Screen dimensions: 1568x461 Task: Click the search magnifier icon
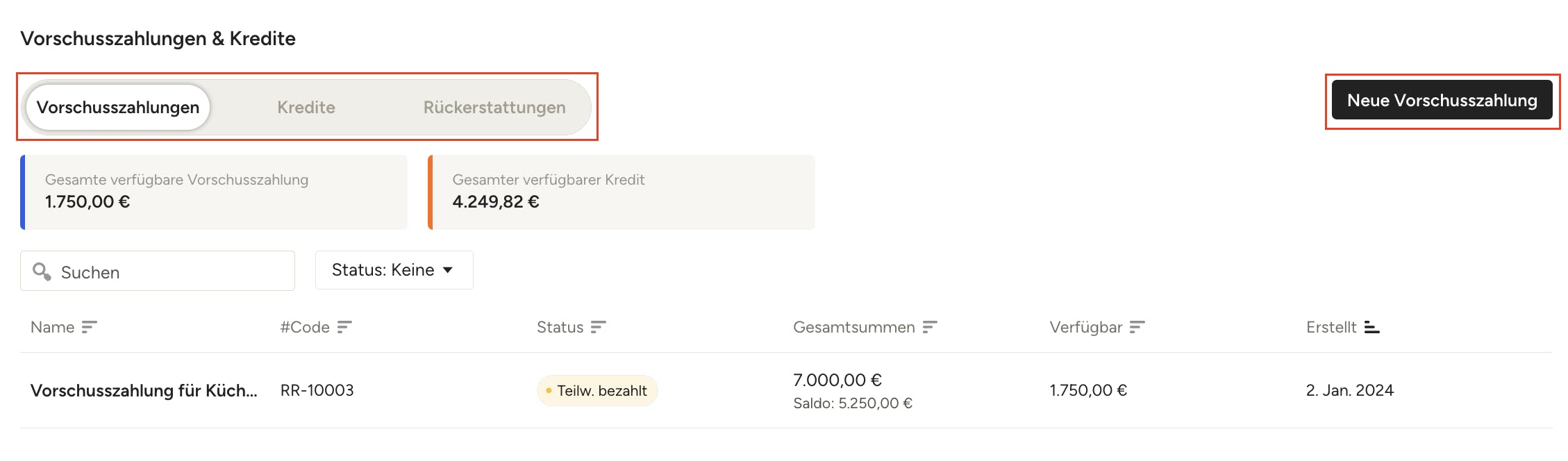42,271
